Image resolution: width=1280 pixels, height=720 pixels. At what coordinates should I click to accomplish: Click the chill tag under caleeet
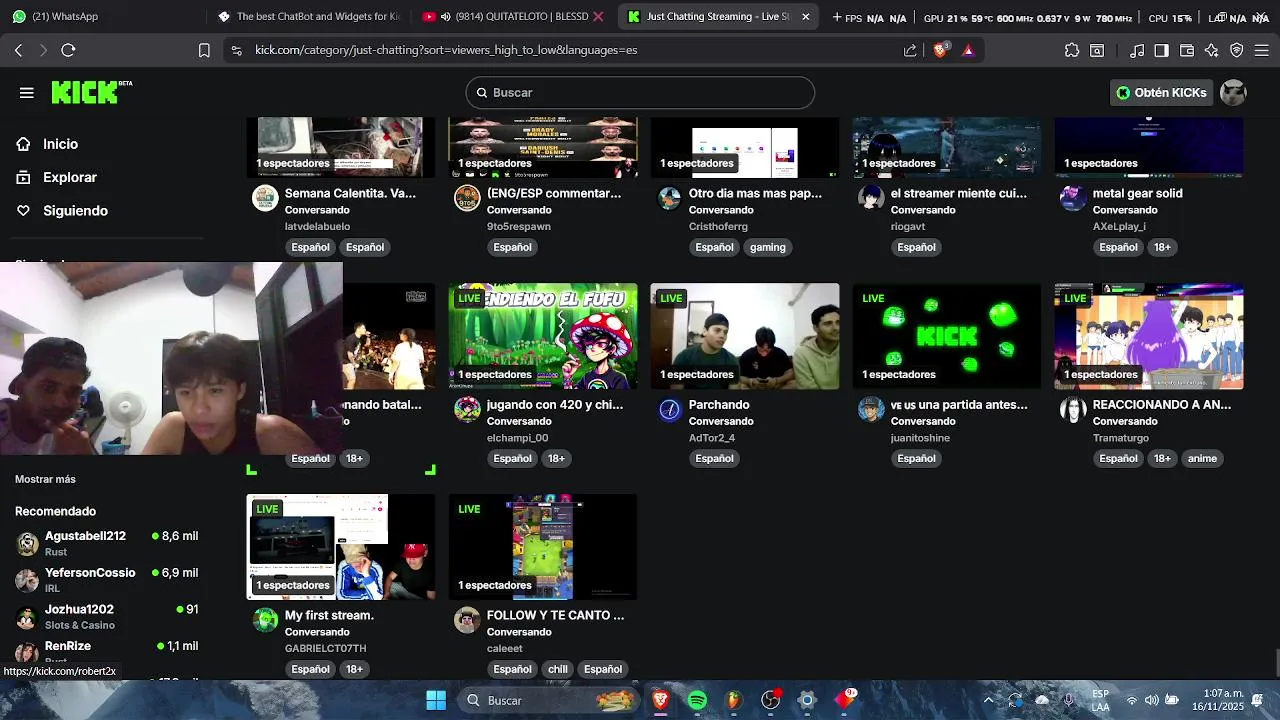coord(558,669)
